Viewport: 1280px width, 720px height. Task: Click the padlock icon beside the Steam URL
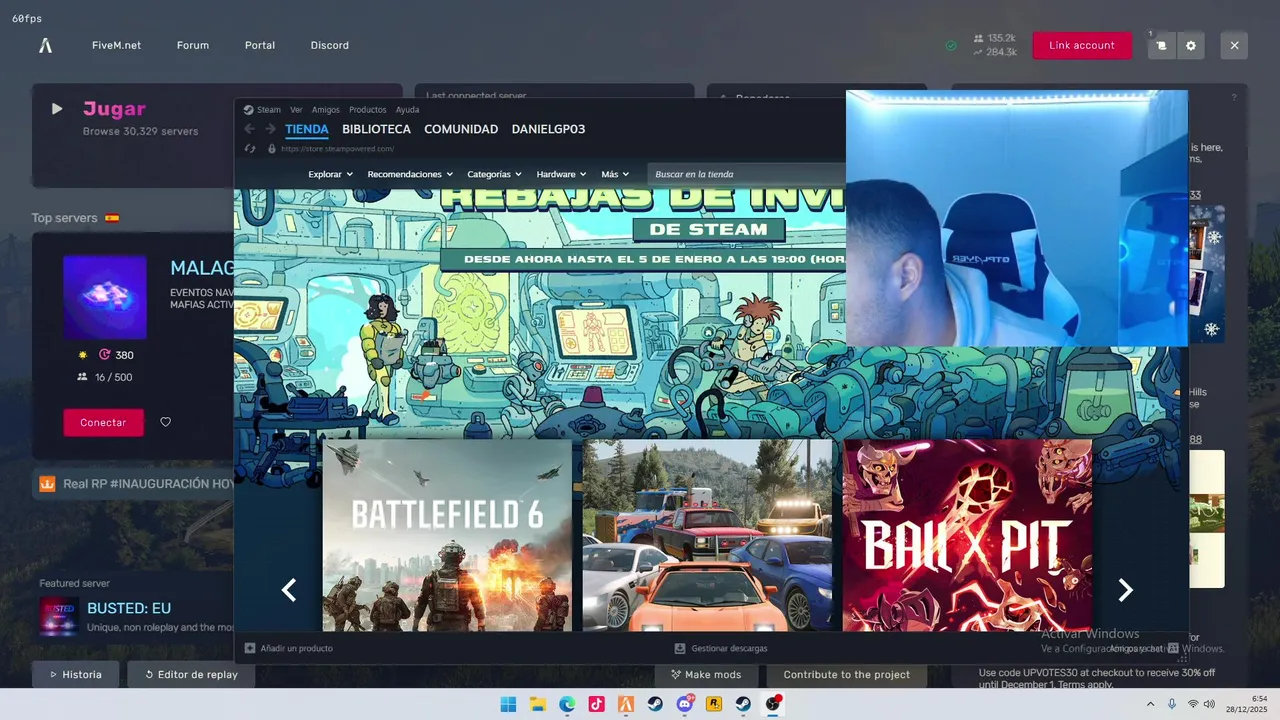point(271,149)
